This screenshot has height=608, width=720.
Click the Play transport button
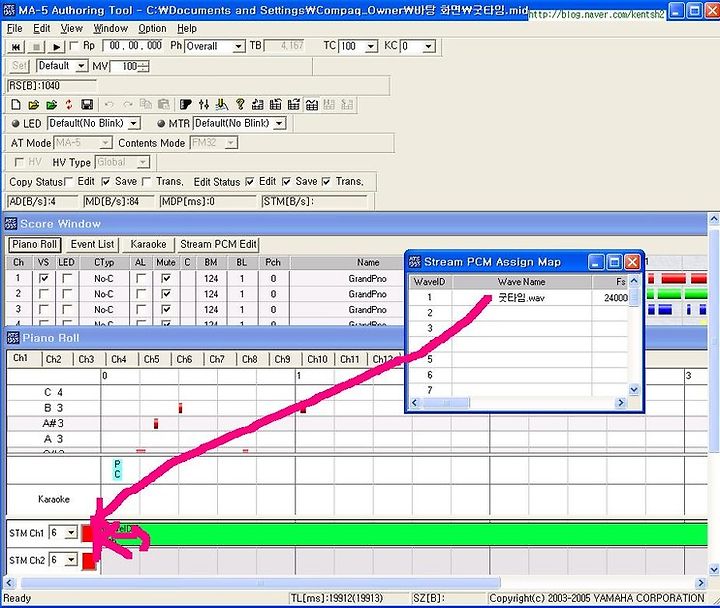pyautogui.click(x=56, y=46)
